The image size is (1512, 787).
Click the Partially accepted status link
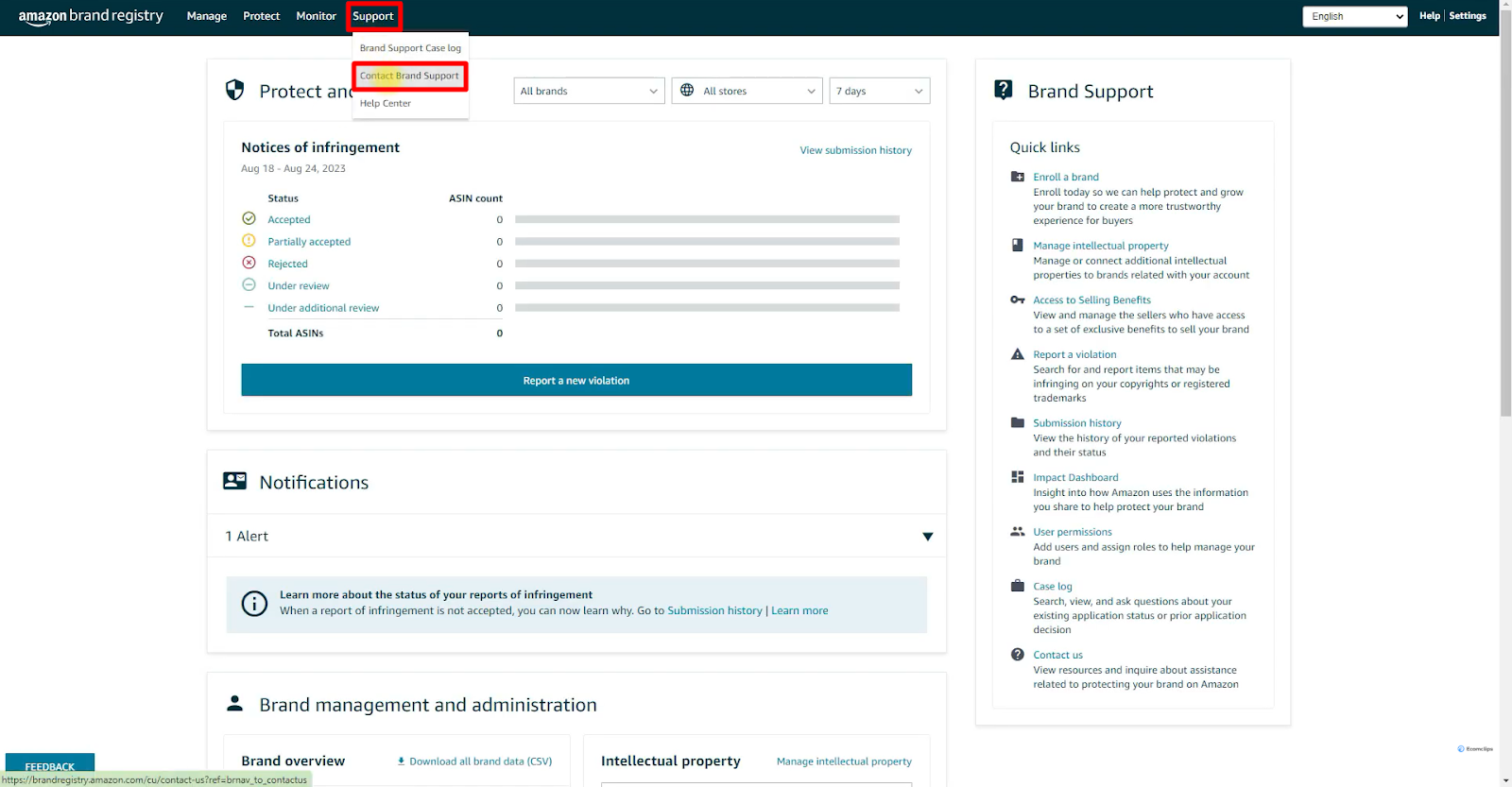pos(309,242)
